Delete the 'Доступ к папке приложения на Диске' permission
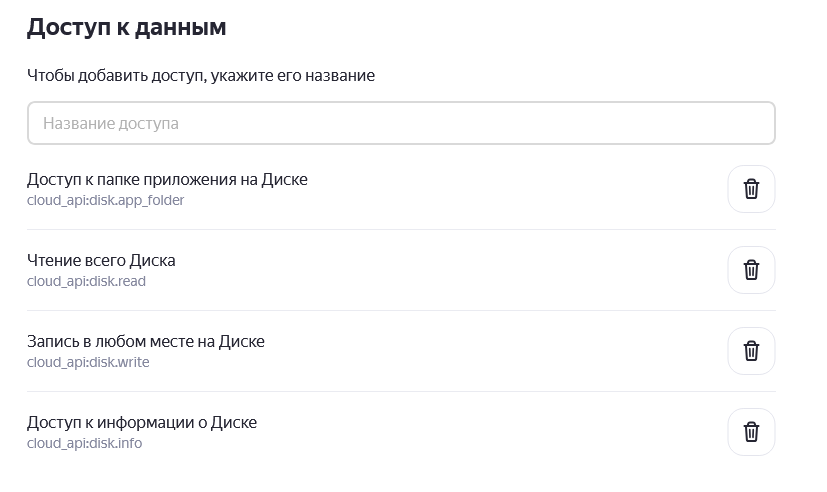The height and width of the screenshot is (492, 827). click(x=751, y=189)
